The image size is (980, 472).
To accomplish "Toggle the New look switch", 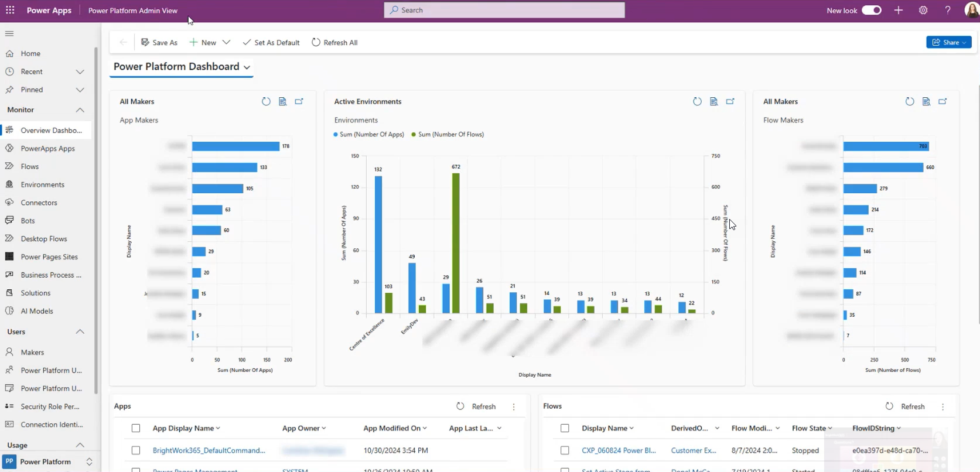I will [871, 10].
